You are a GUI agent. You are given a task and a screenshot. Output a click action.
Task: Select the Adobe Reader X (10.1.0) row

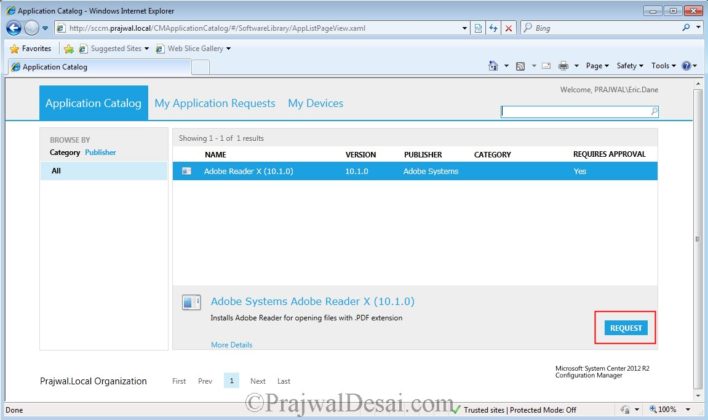[415, 171]
